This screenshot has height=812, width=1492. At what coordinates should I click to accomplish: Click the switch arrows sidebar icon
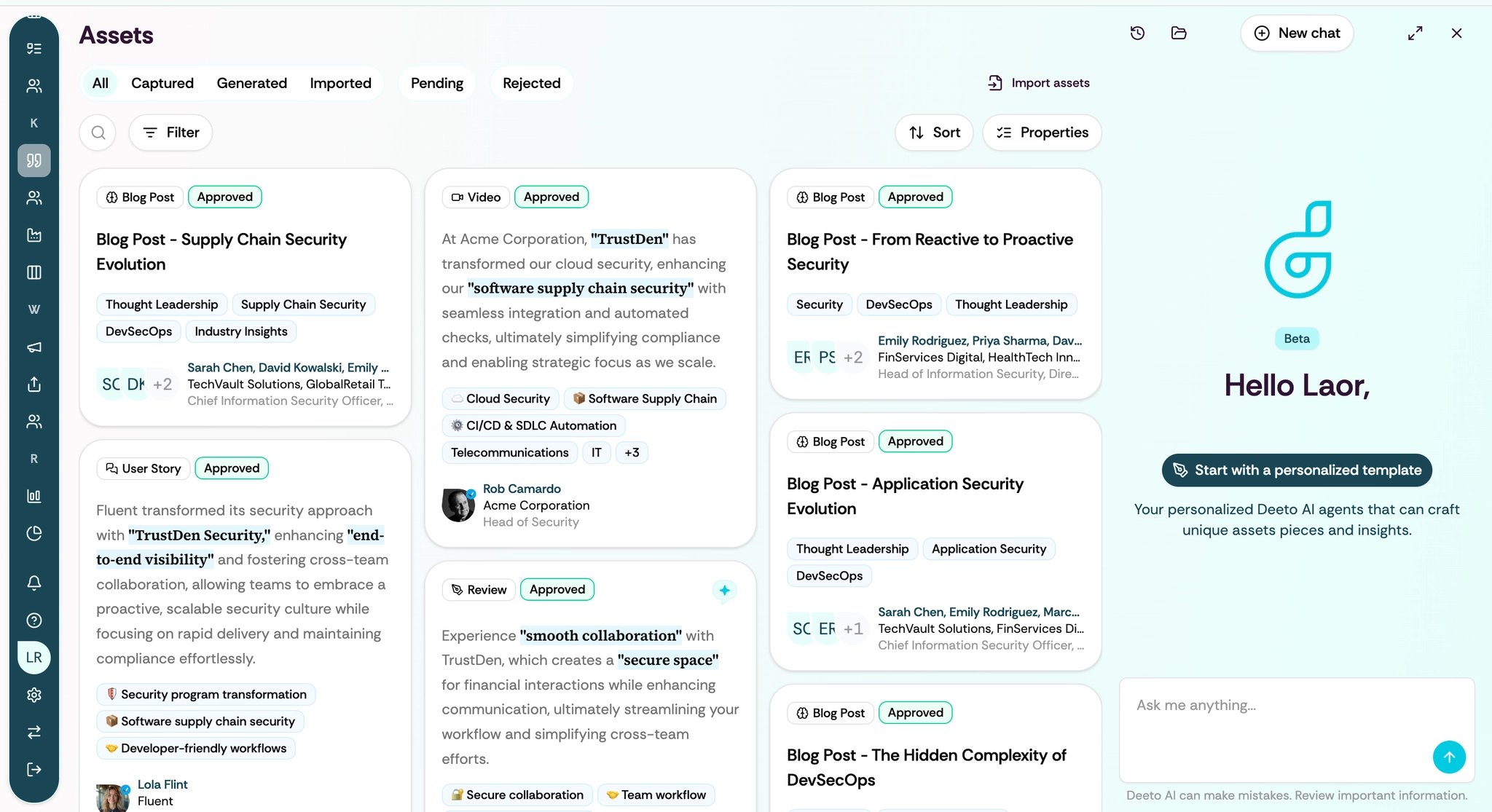[x=34, y=732]
